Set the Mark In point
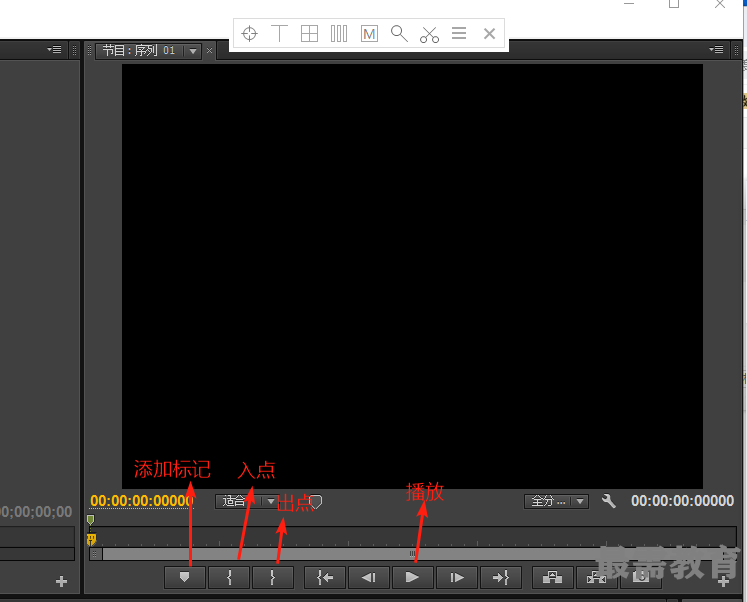747x602 pixels. [229, 577]
